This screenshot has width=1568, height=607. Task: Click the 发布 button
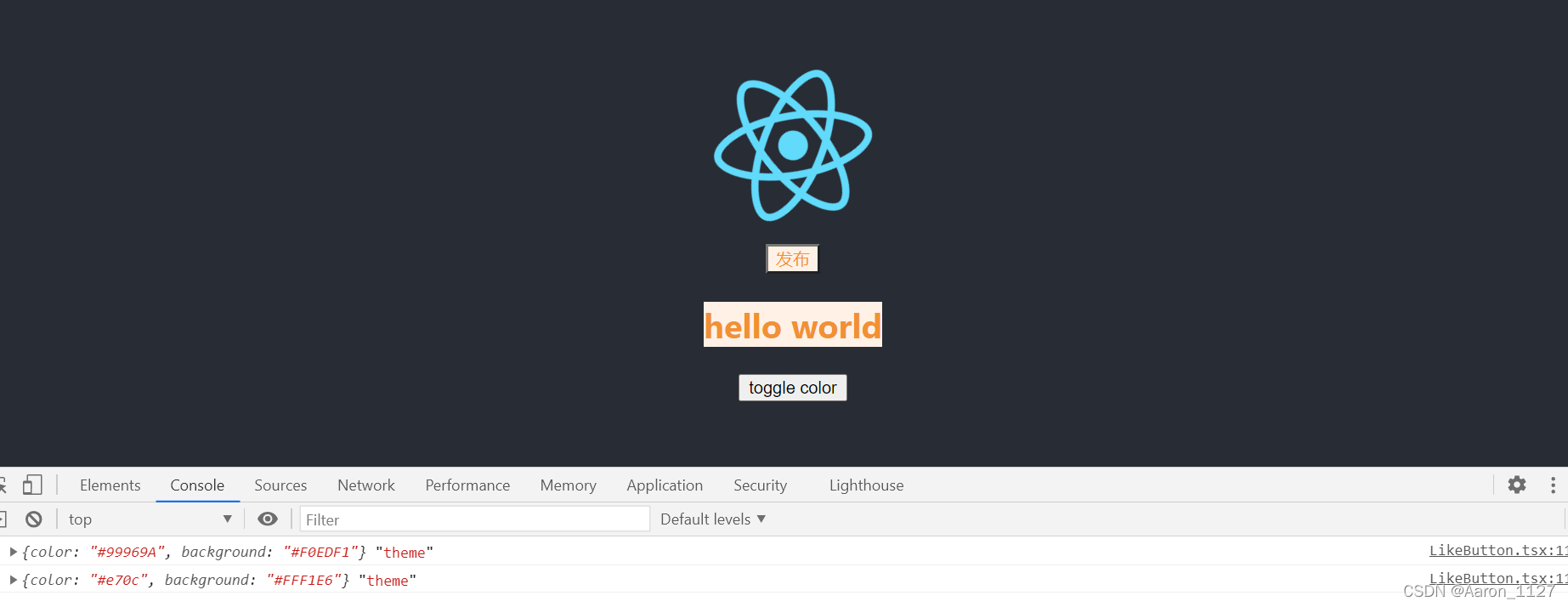[793, 258]
